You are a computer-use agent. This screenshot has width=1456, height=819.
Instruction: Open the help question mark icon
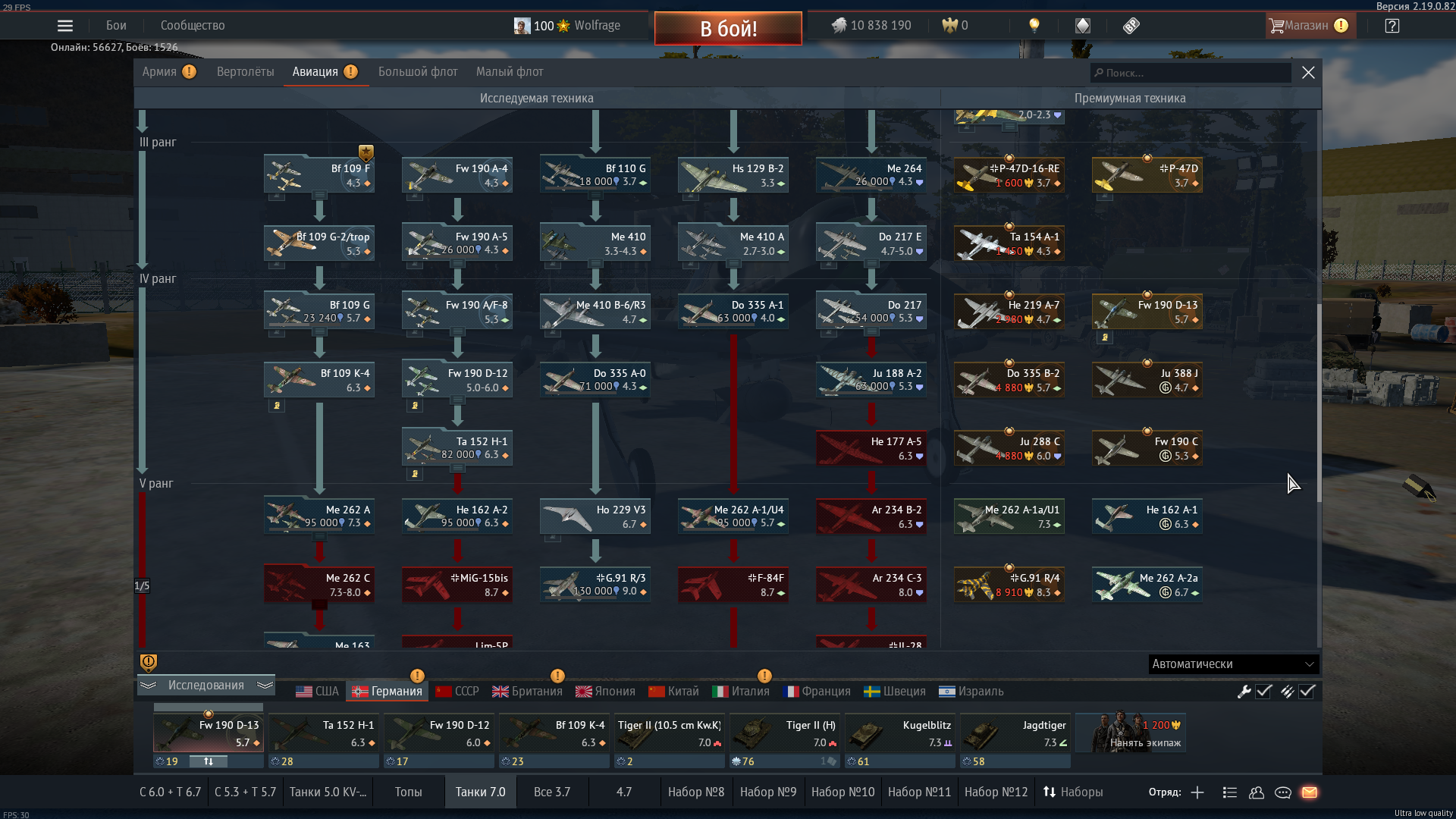pos(1392,26)
